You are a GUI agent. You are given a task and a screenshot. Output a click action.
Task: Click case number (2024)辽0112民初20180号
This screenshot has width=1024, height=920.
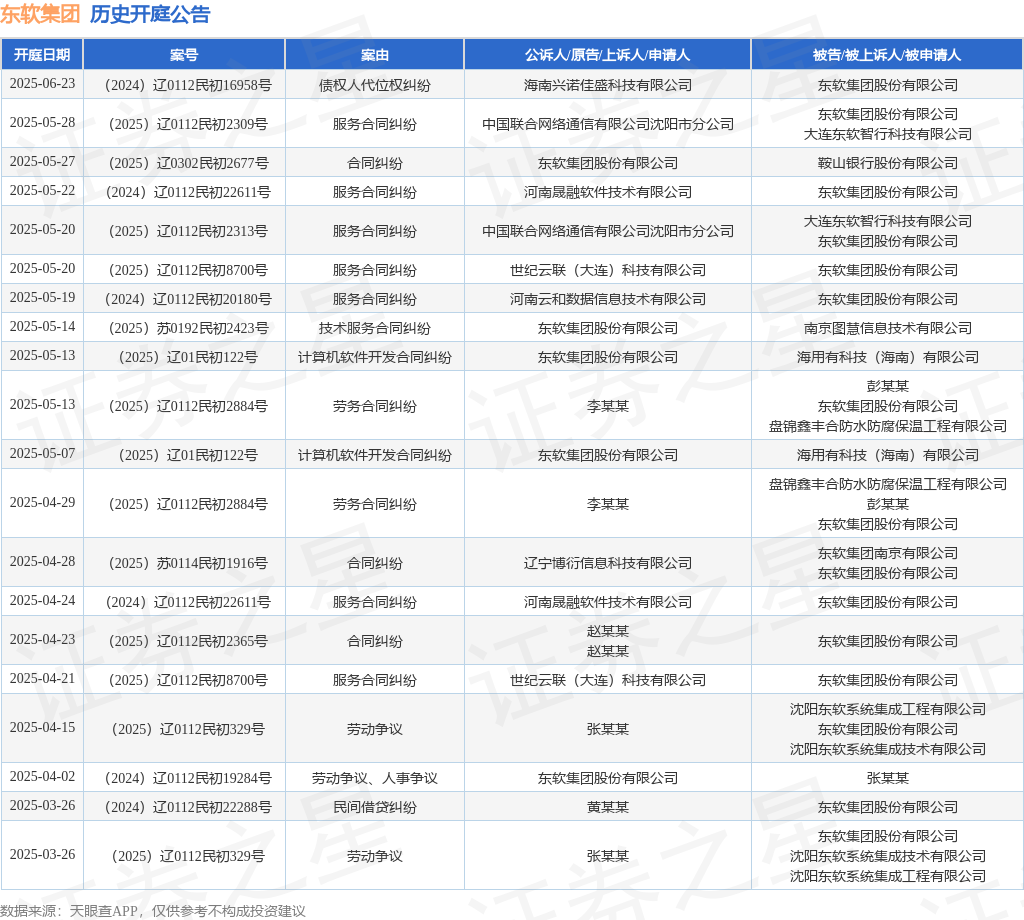click(188, 299)
